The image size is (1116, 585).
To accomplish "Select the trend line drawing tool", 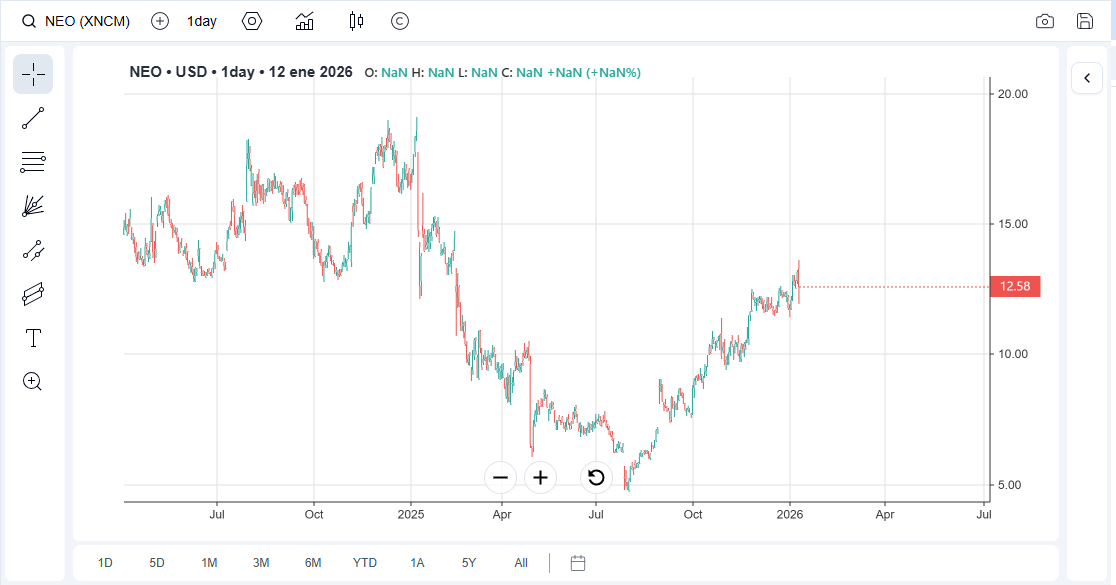I will 33,118.
